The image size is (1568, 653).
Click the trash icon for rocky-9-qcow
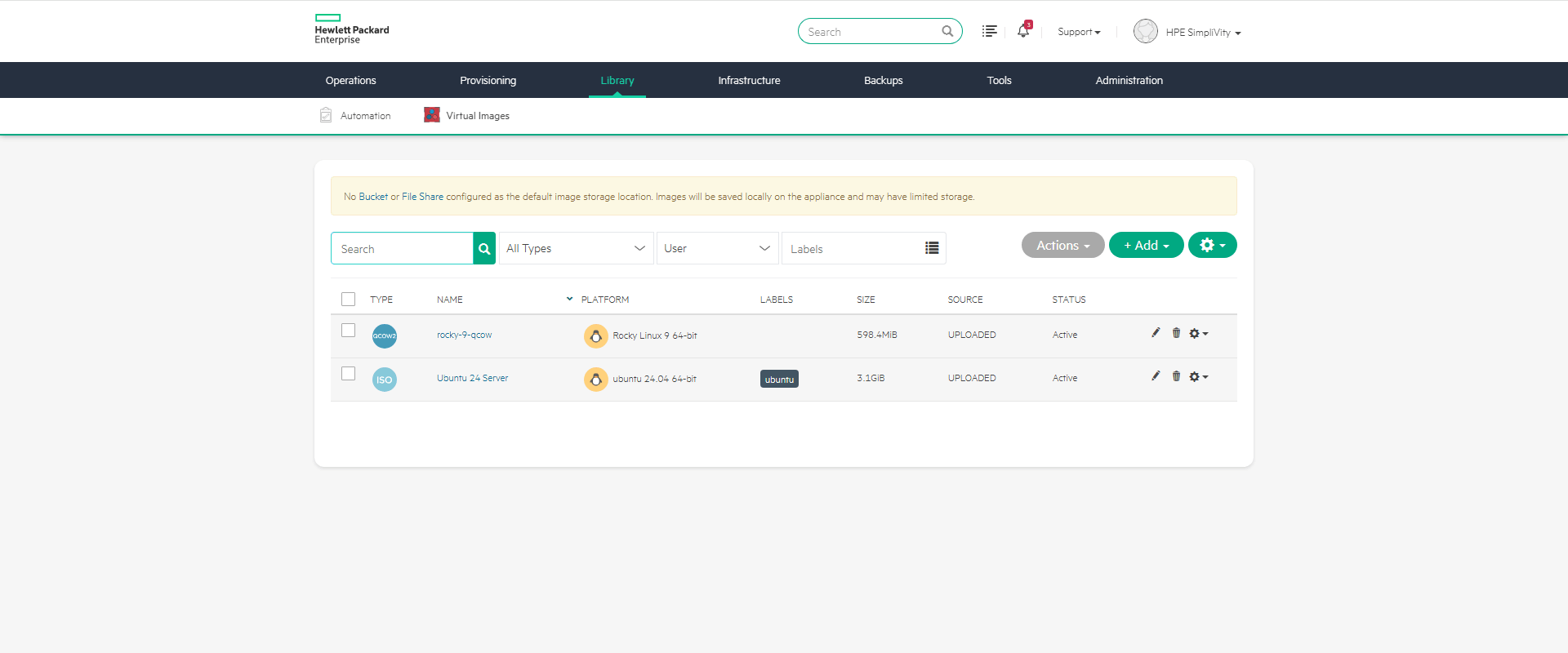(x=1176, y=333)
